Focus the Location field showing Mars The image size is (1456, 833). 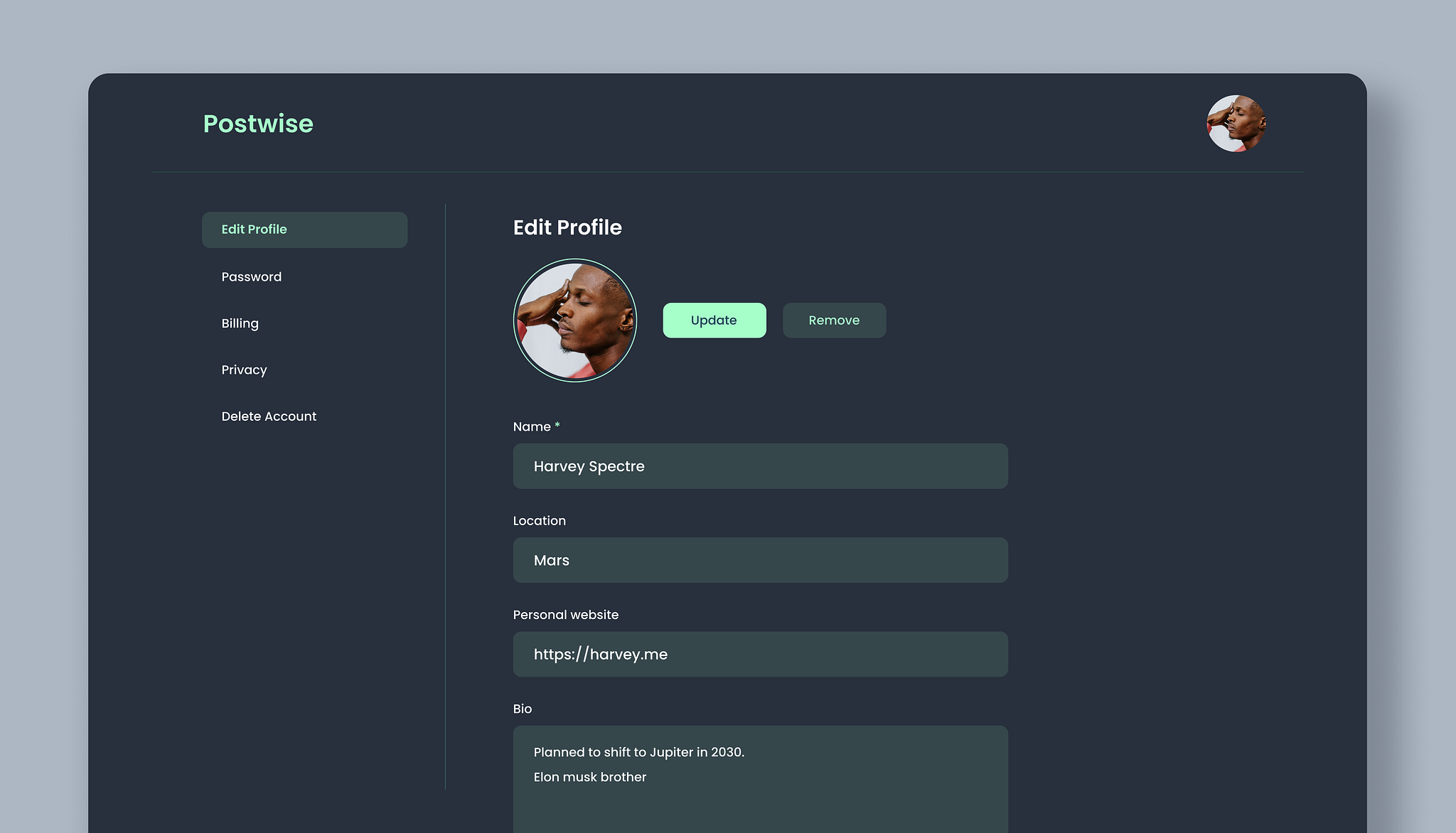coord(760,560)
